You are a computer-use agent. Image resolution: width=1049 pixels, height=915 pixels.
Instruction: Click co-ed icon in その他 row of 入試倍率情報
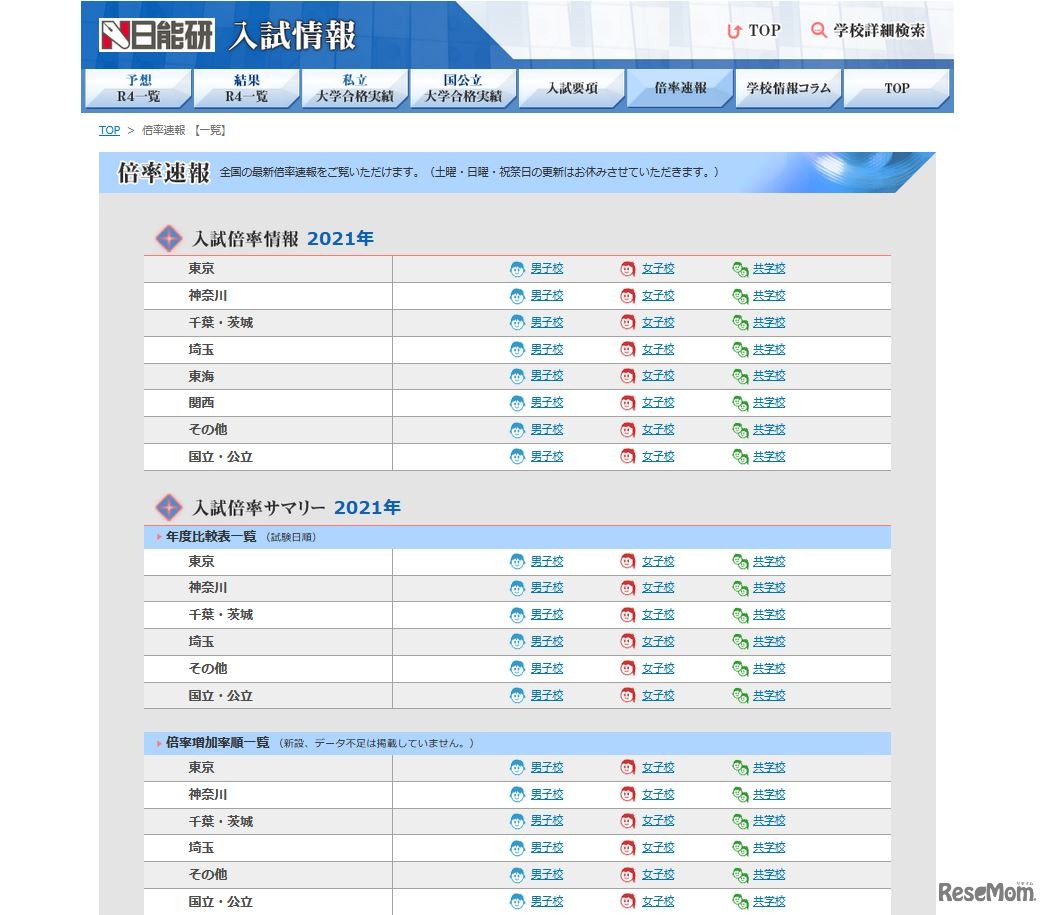pyautogui.click(x=740, y=429)
